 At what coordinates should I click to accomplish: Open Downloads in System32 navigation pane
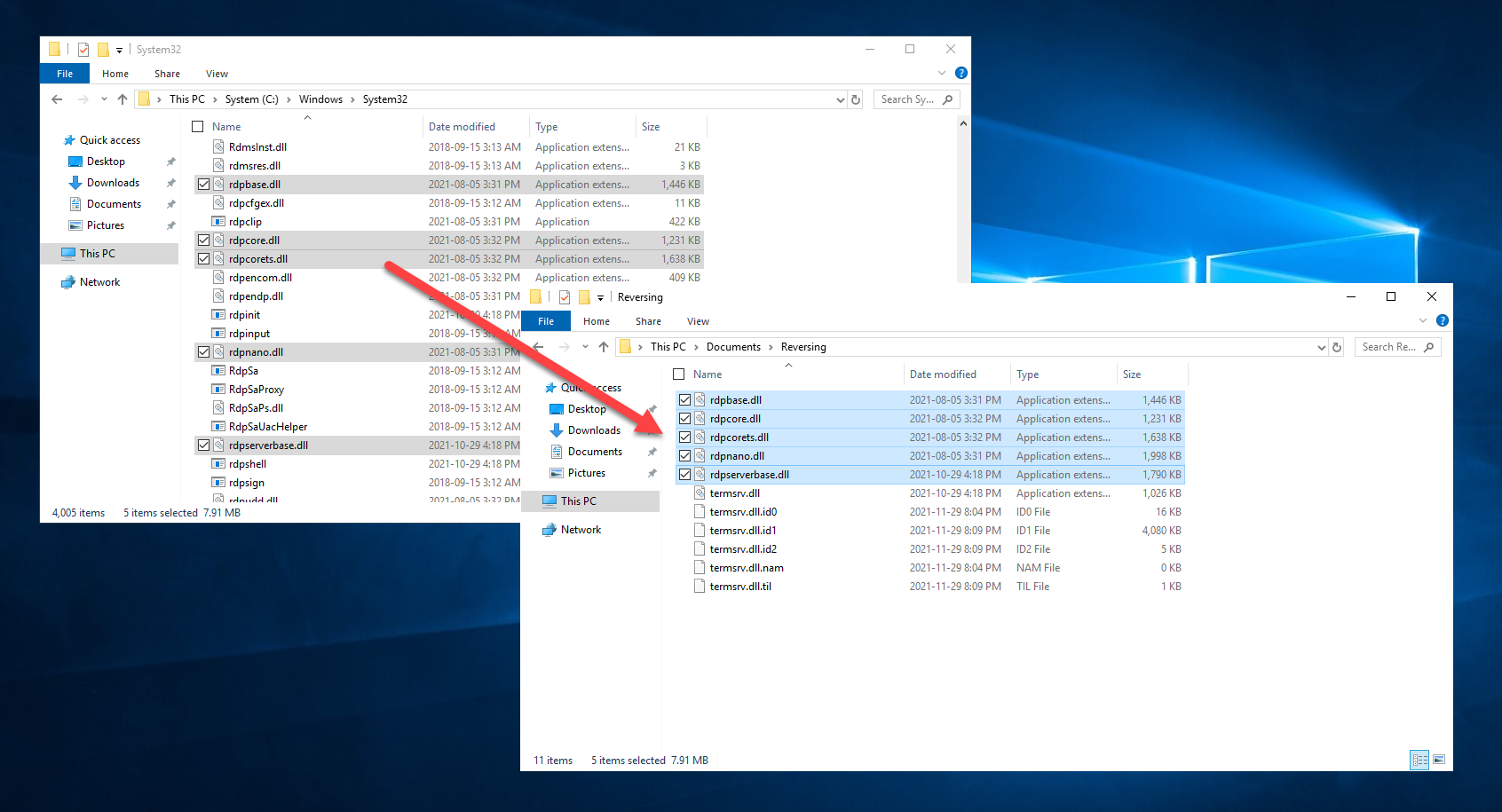point(113,183)
